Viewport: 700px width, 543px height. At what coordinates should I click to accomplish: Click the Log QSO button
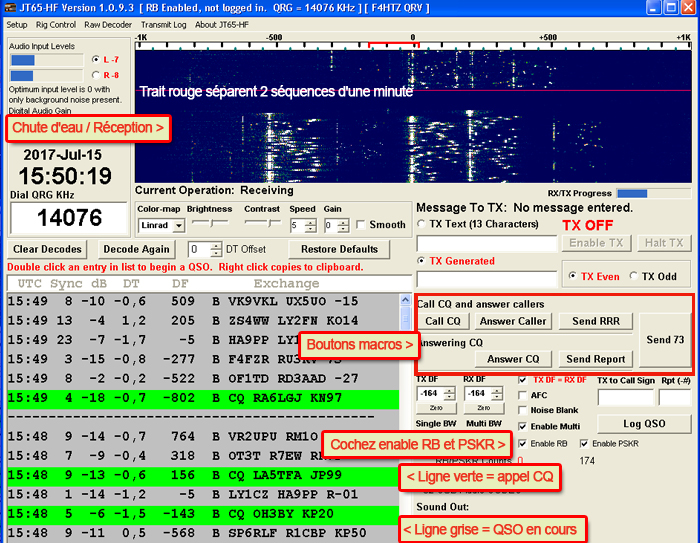(x=644, y=424)
